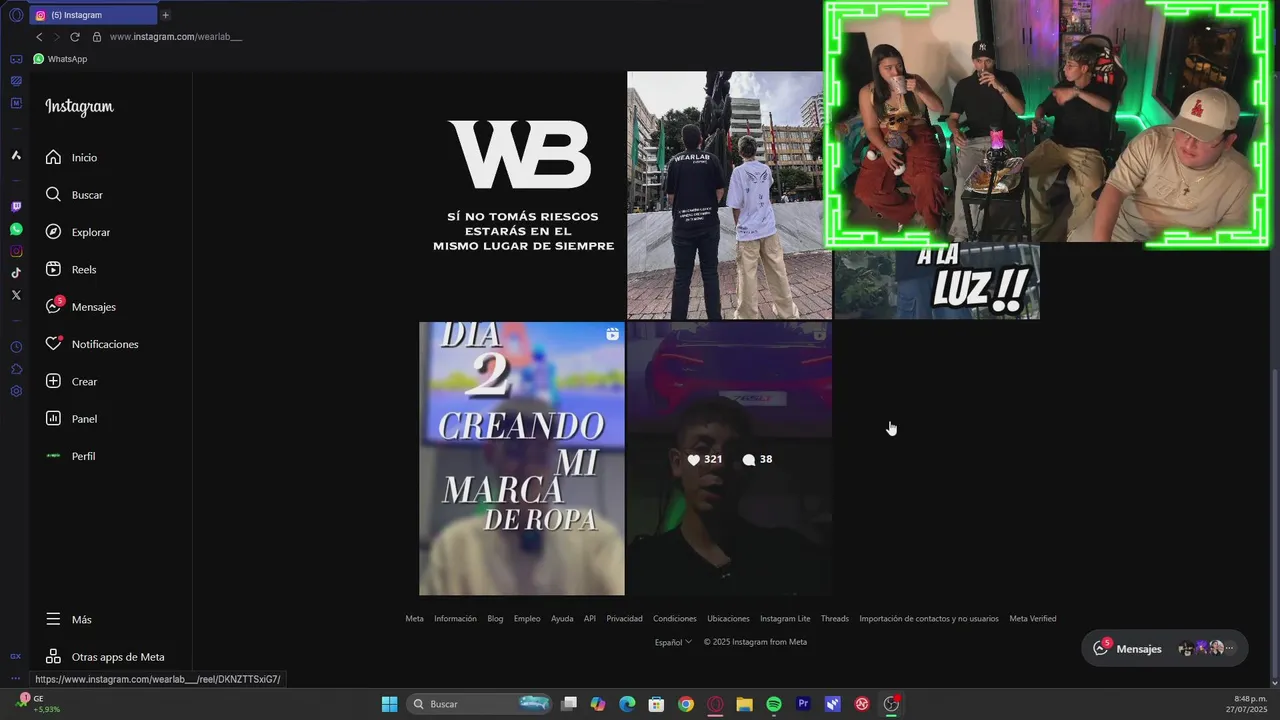Reload the page
This screenshot has width=1280, height=720.
(74, 37)
